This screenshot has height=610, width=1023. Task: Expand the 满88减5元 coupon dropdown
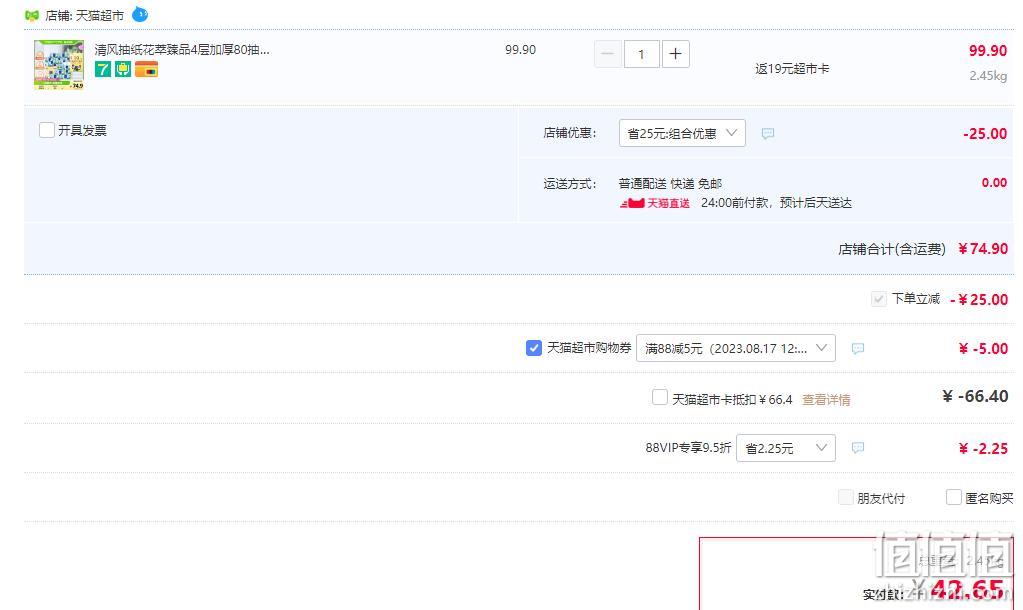pos(736,348)
